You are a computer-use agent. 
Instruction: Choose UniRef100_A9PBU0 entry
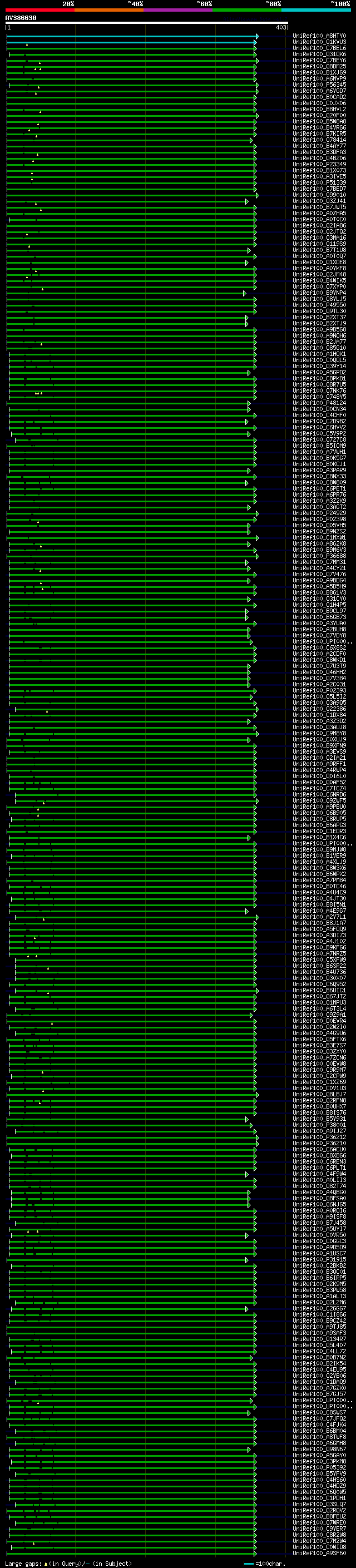(319, 807)
